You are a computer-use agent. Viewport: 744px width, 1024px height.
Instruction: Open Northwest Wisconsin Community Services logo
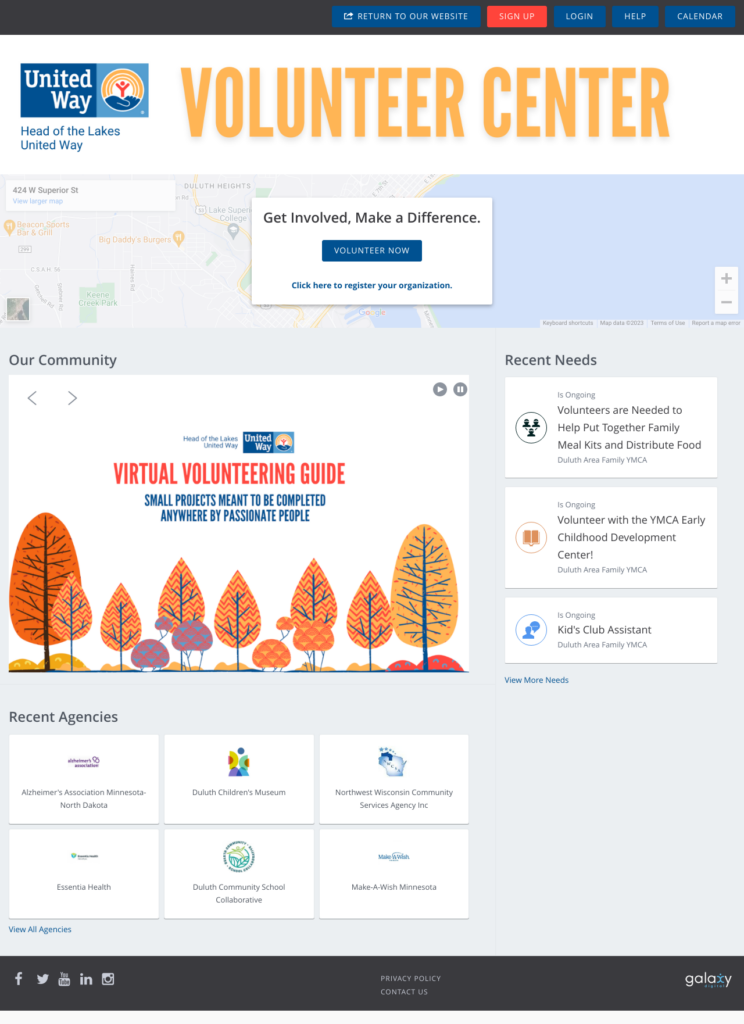click(393, 761)
